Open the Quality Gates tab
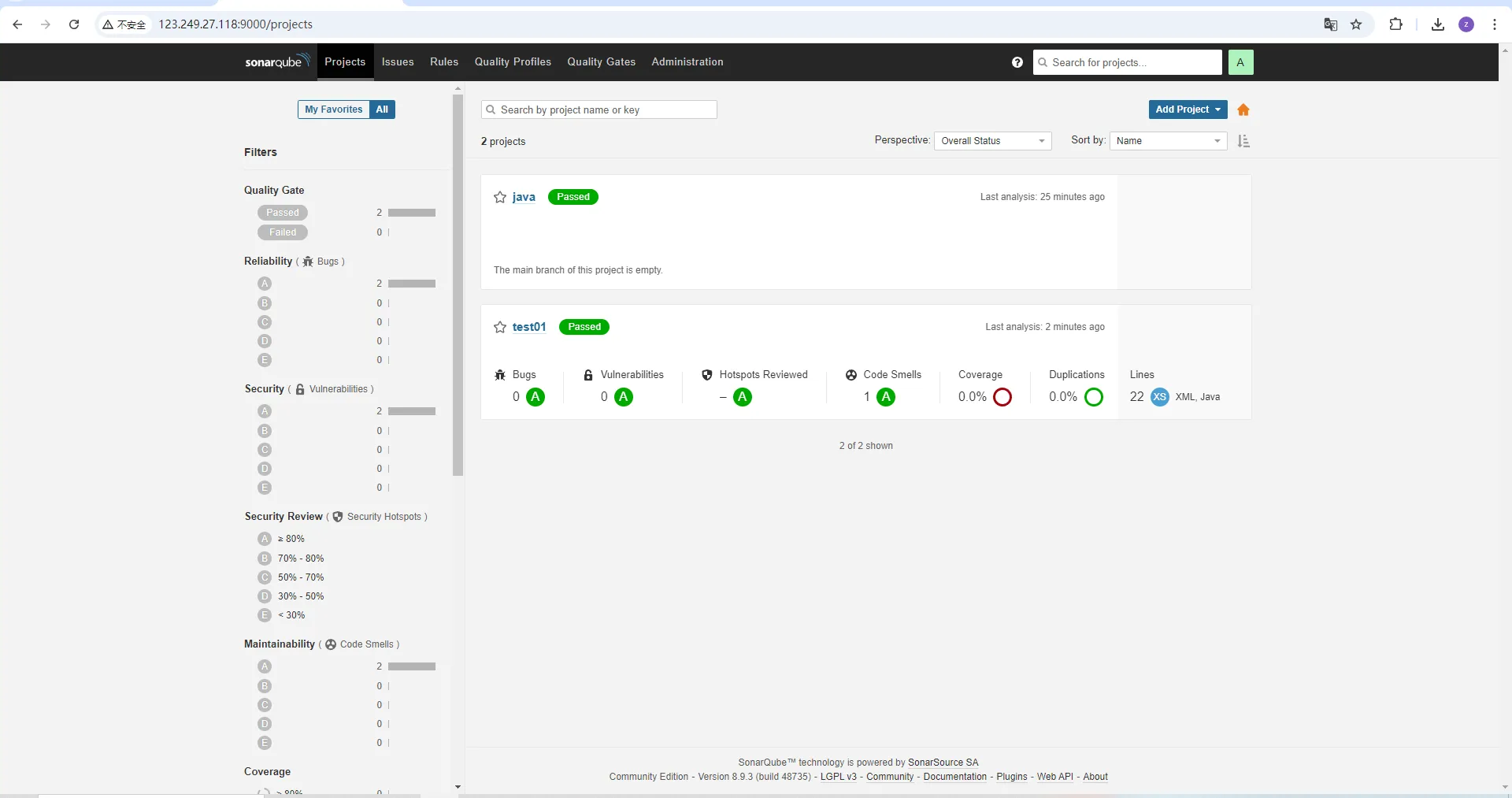 point(602,62)
